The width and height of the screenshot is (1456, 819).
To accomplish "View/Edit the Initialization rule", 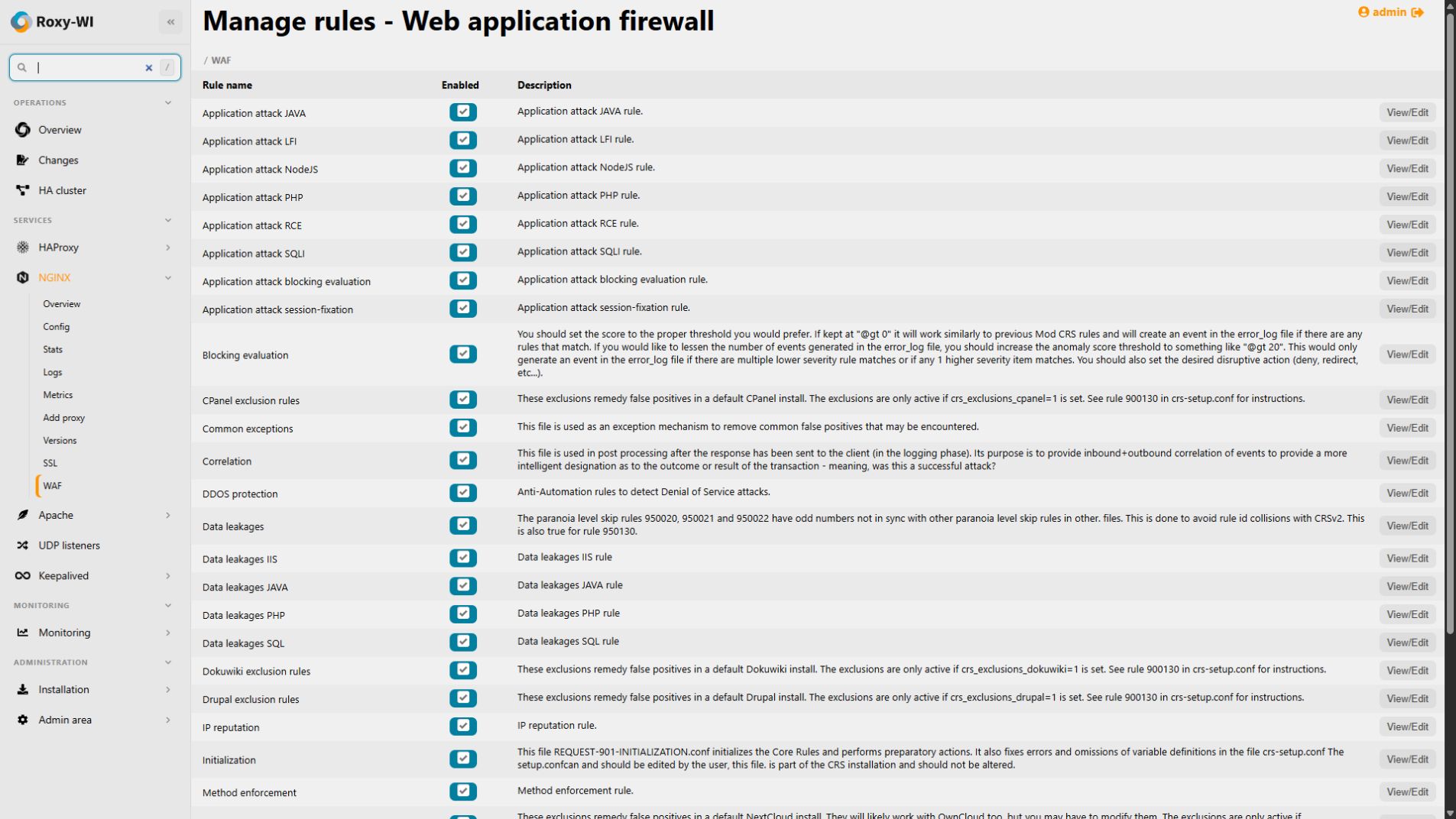I will coord(1407,759).
